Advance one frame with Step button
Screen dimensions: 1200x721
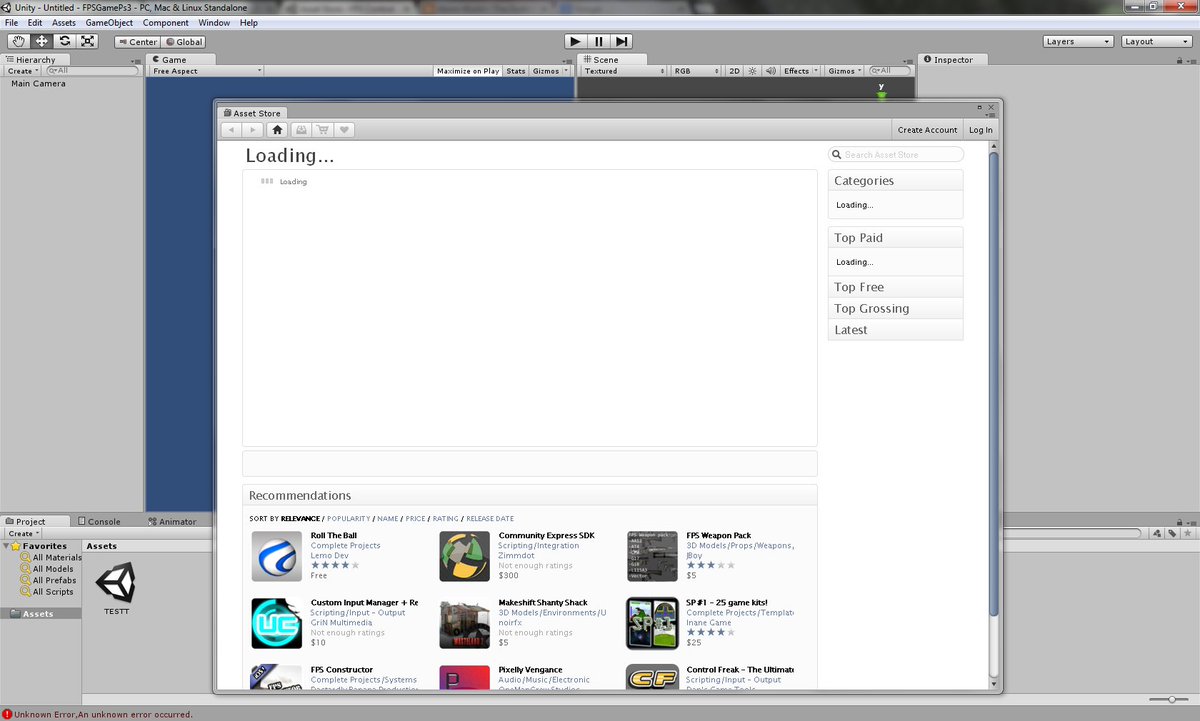point(622,41)
